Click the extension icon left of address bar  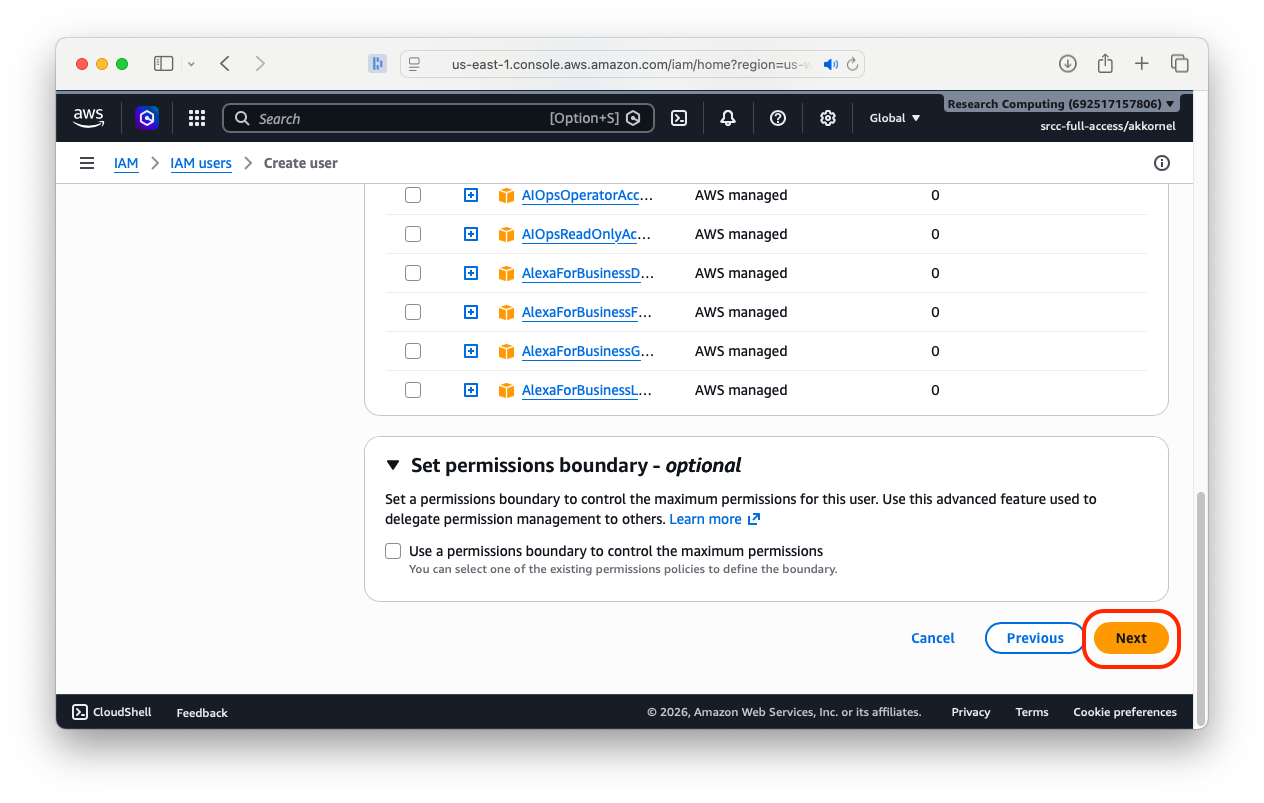pos(377,64)
